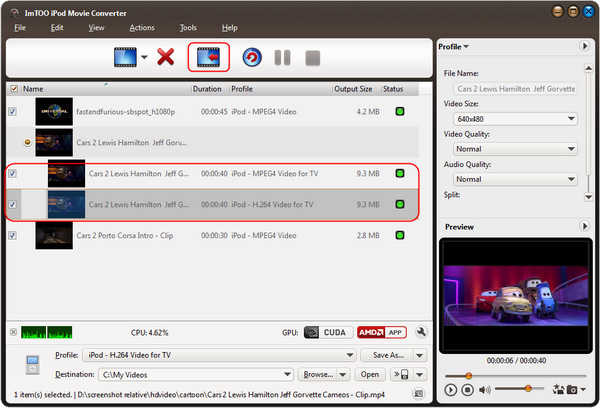Image resolution: width=600 pixels, height=408 pixels.
Task: Uncheck the H.264 Video for TV row checkbox
Action: [12, 204]
